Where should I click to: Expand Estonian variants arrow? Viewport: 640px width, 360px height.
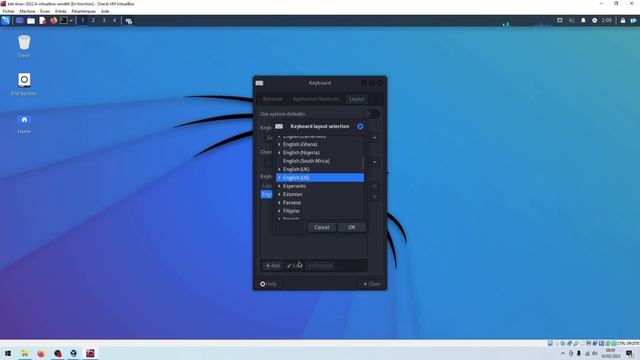coord(279,194)
